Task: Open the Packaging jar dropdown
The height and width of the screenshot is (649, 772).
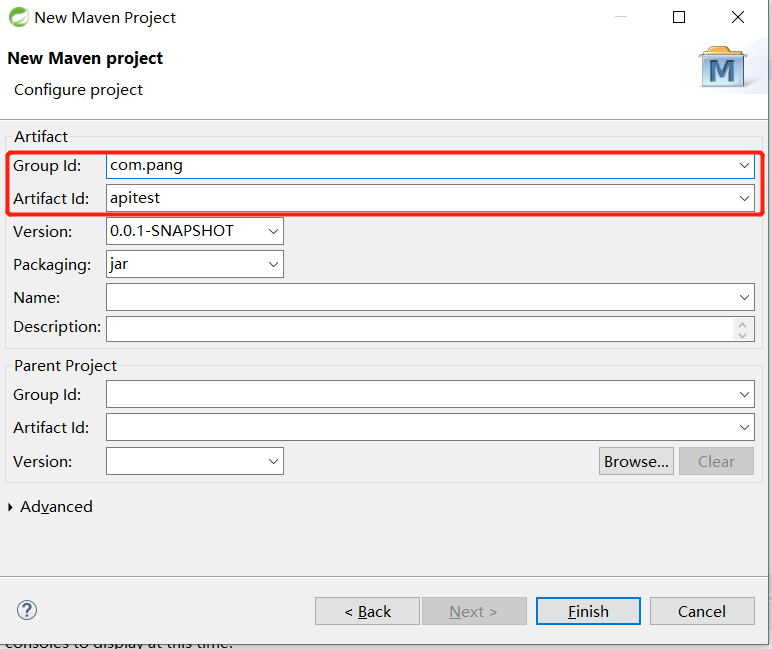Action: pyautogui.click(x=273, y=264)
